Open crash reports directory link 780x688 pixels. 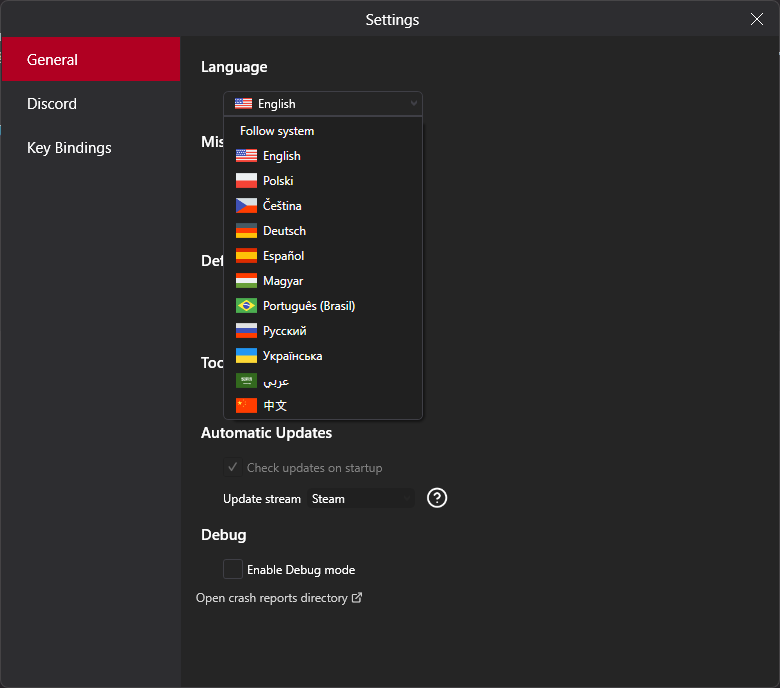tap(278, 598)
